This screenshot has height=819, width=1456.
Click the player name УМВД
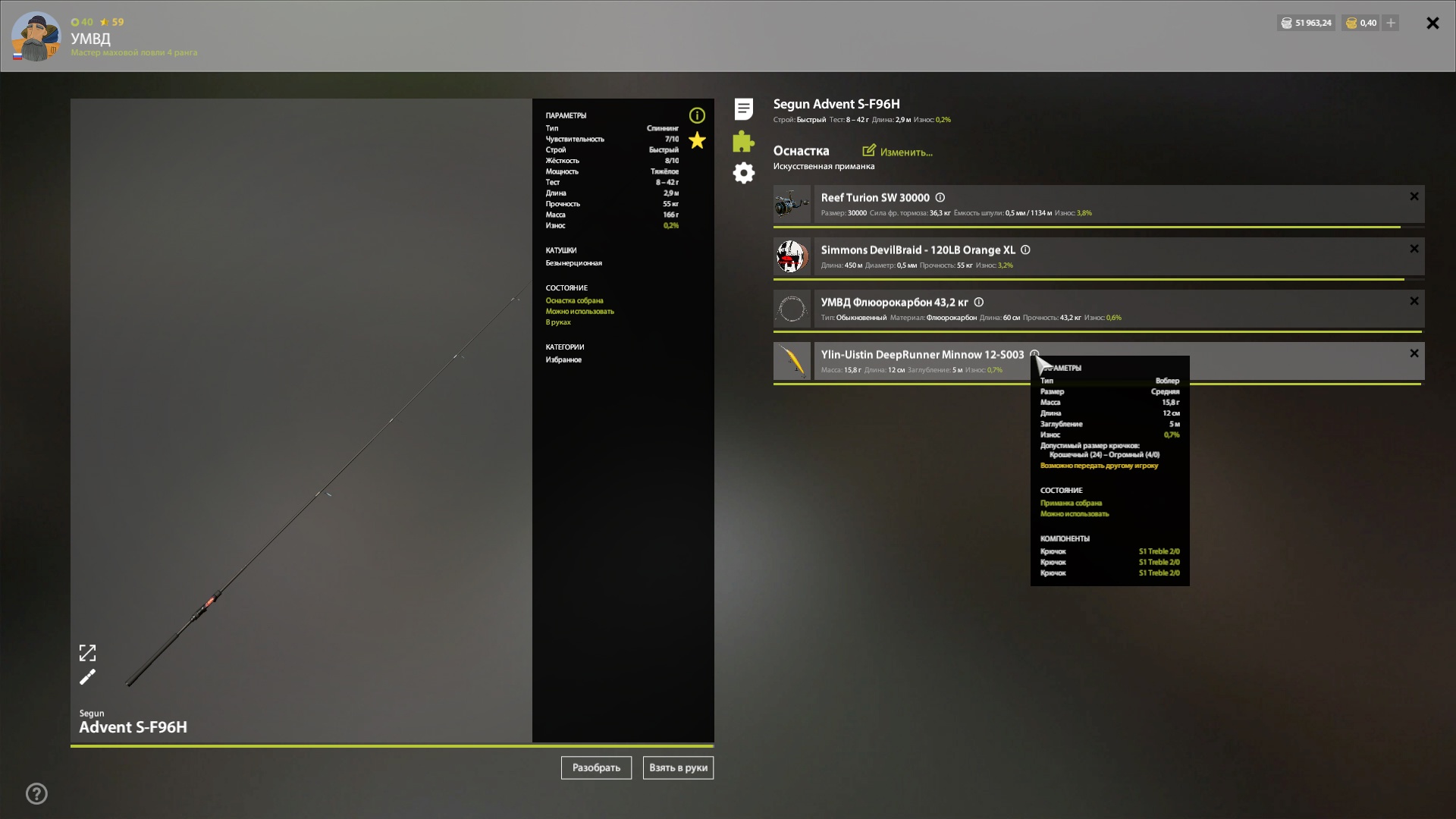90,38
